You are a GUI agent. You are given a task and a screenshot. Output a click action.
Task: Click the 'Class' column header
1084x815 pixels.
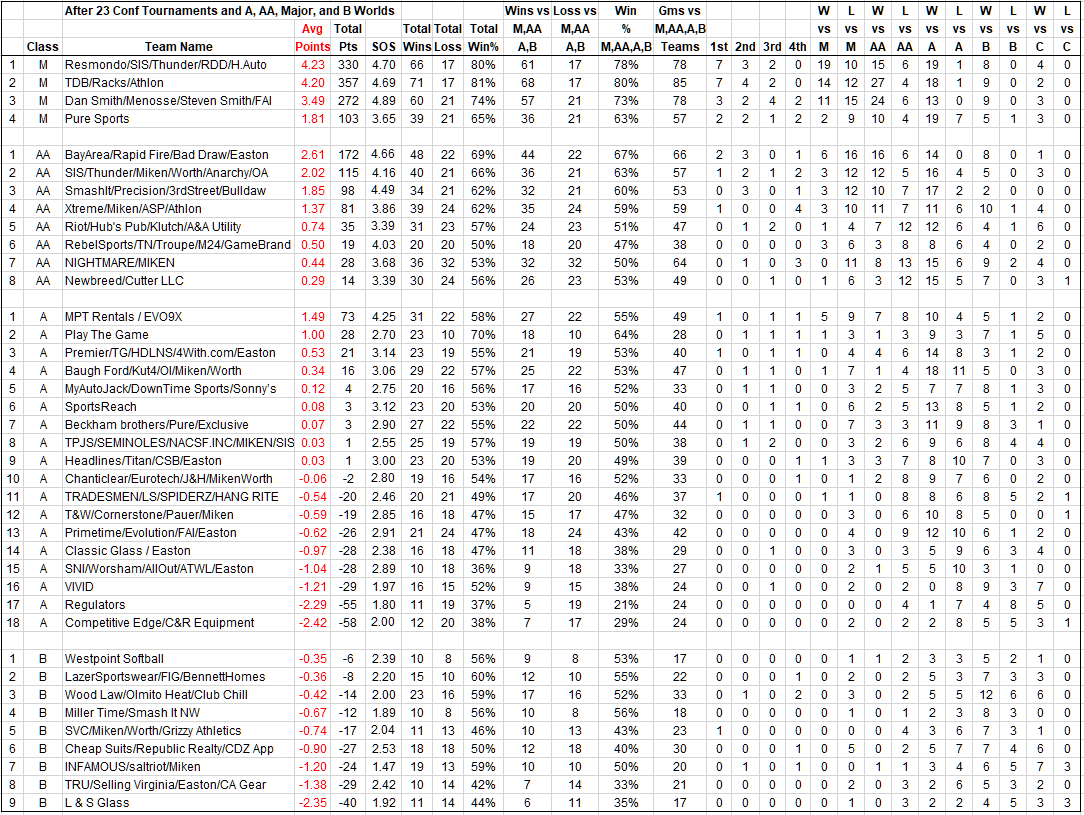(x=42, y=47)
